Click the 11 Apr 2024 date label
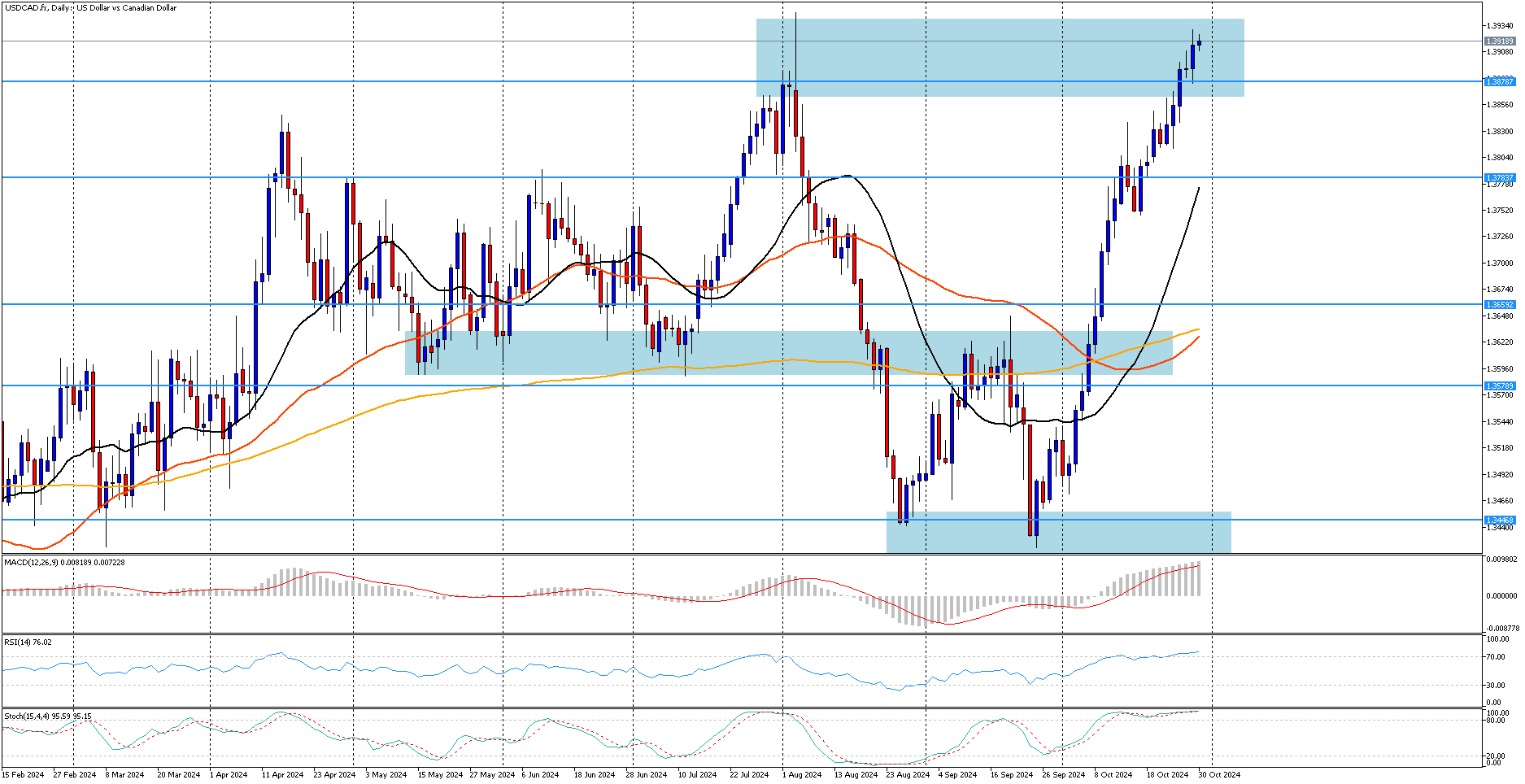The width and height of the screenshot is (1525, 784). (282, 774)
